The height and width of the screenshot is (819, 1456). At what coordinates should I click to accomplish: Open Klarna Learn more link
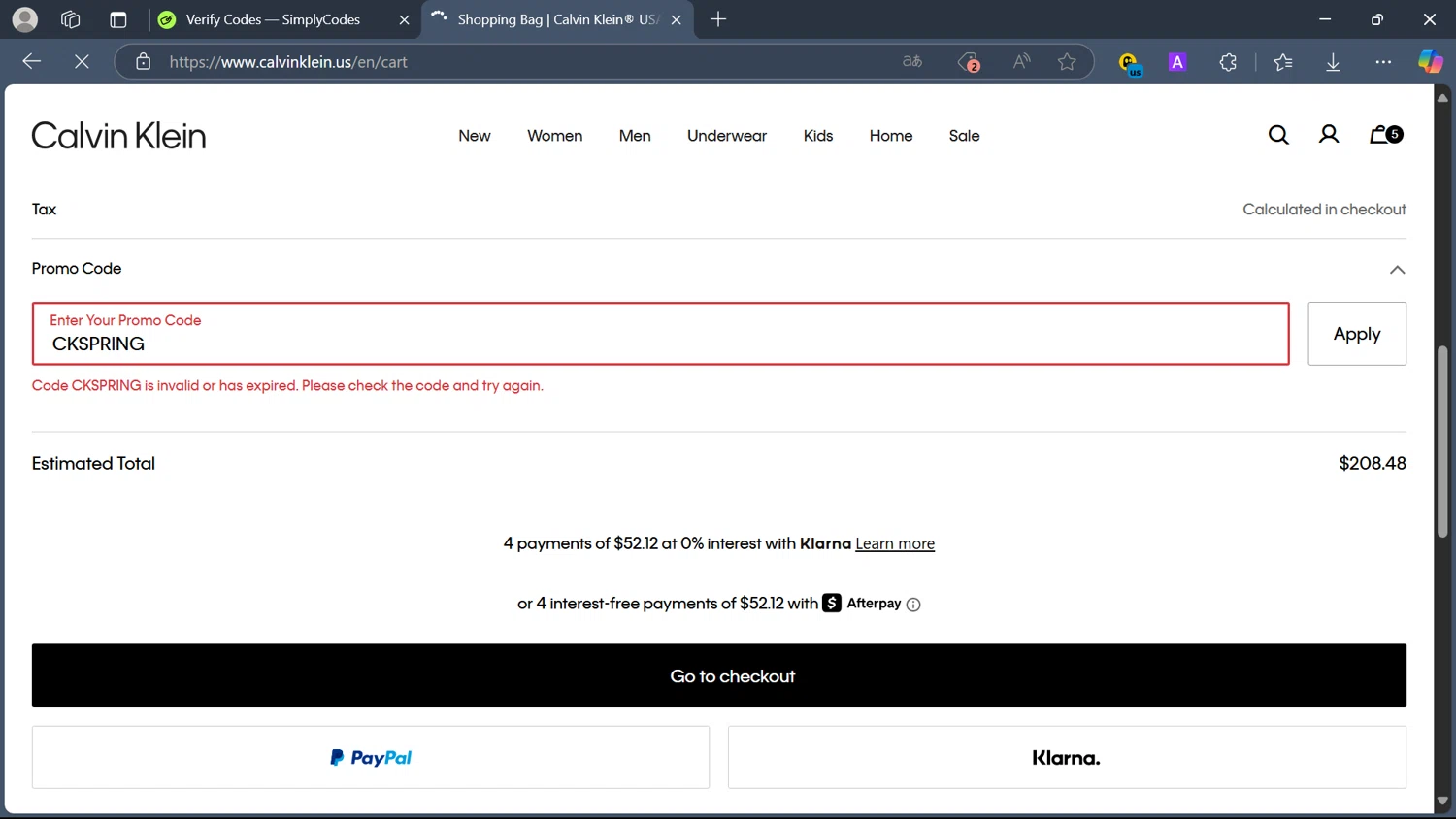click(x=895, y=544)
